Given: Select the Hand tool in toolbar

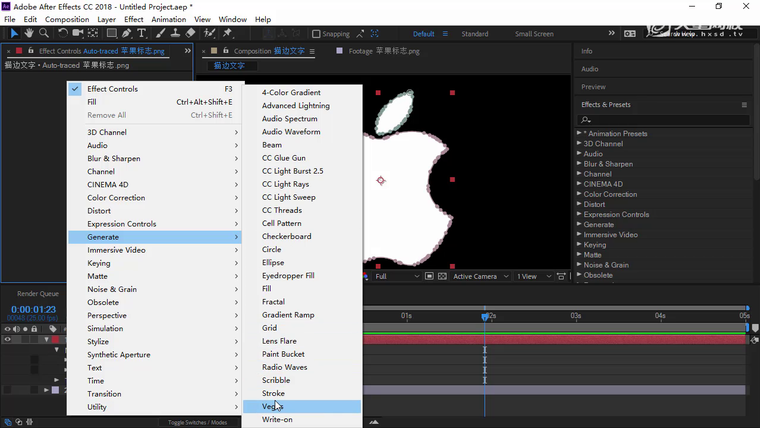Looking at the screenshot, I should pos(29,33).
